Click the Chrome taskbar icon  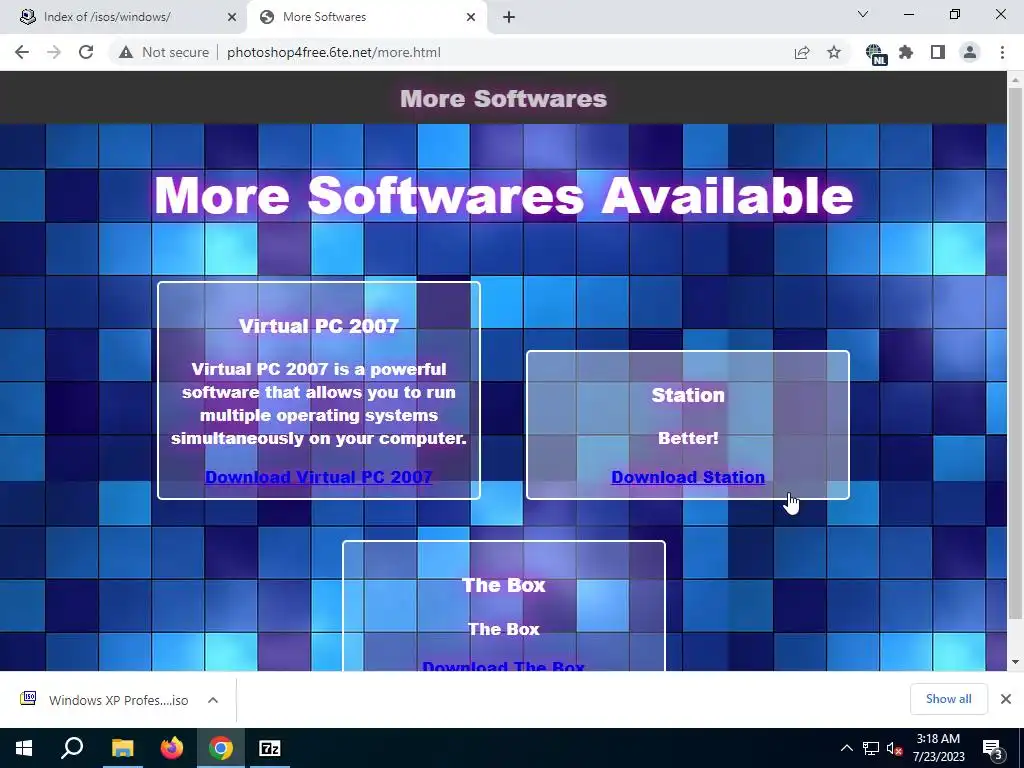pos(221,748)
